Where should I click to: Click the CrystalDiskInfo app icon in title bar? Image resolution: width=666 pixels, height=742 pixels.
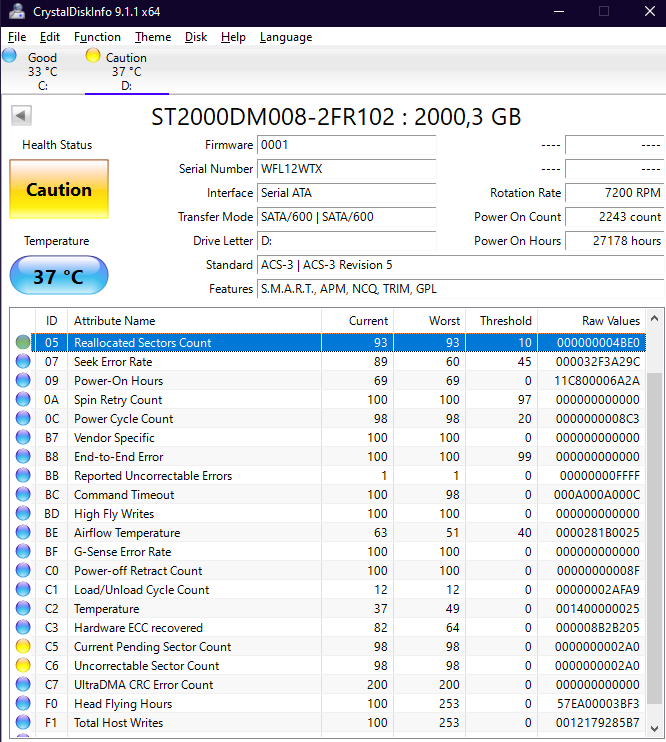click(17, 11)
